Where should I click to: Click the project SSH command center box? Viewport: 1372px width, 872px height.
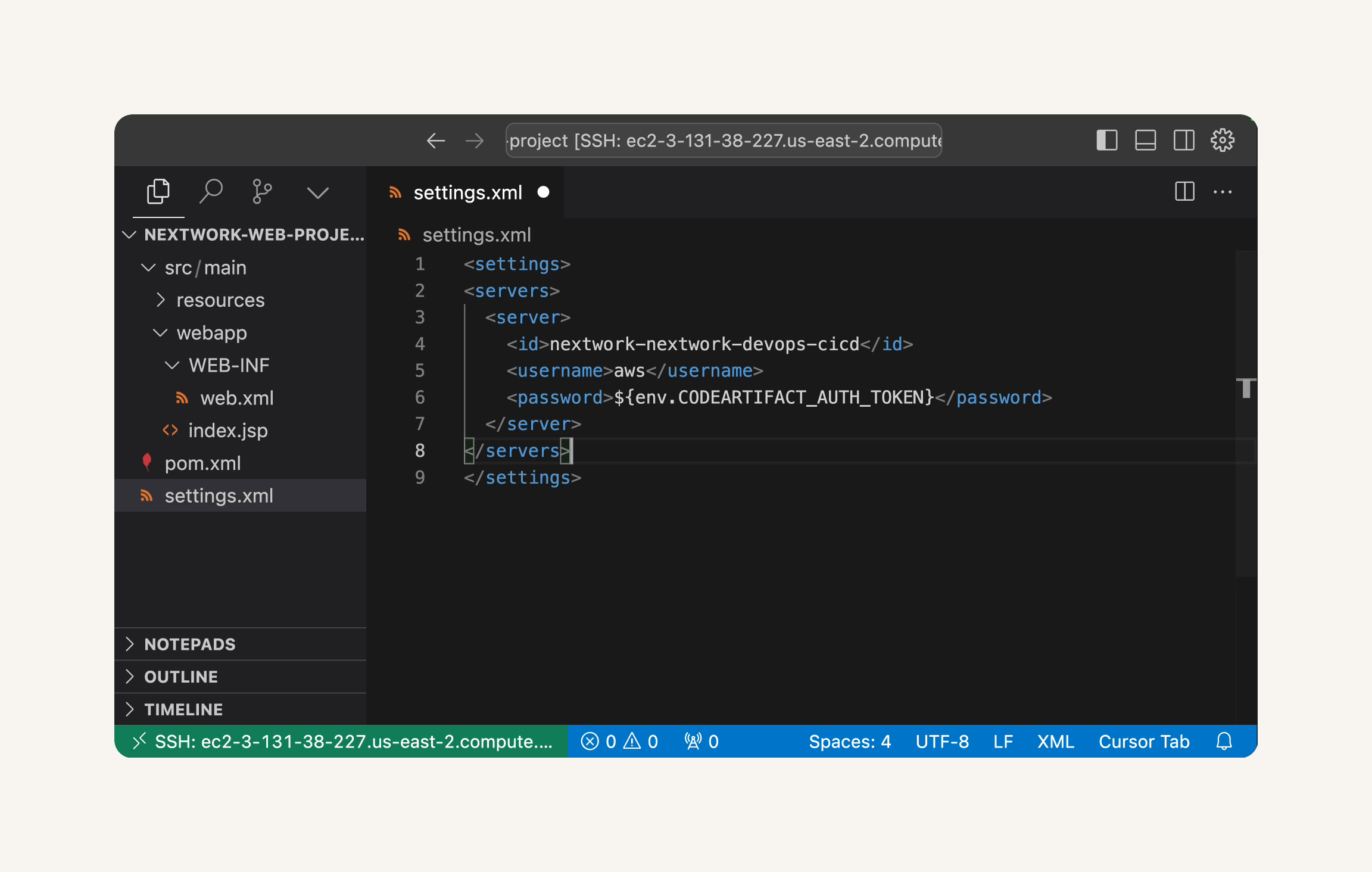tap(724, 141)
